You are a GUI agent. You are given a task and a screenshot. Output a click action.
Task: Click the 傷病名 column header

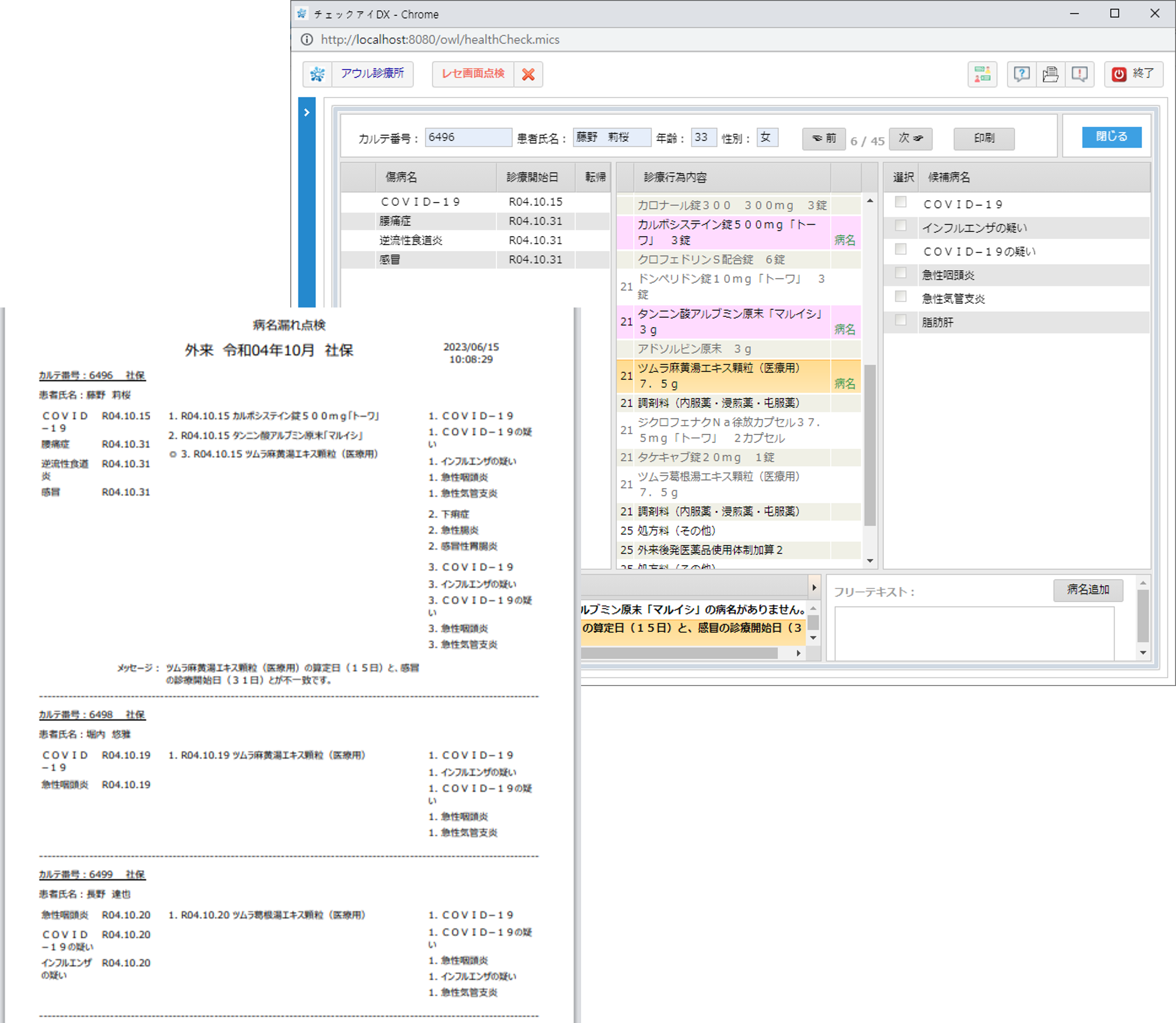(x=435, y=177)
